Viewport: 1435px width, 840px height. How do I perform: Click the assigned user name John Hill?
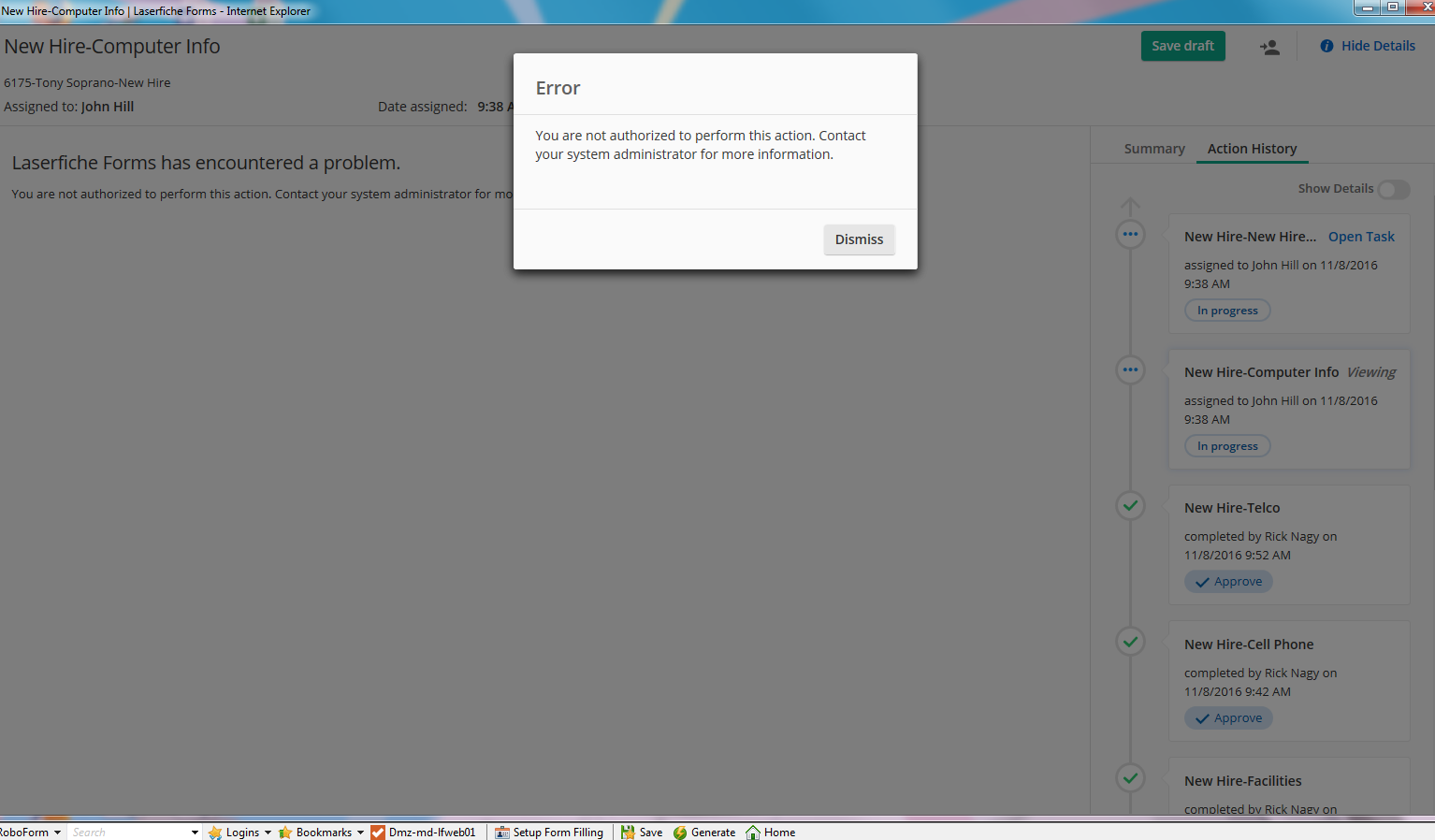[x=108, y=107]
